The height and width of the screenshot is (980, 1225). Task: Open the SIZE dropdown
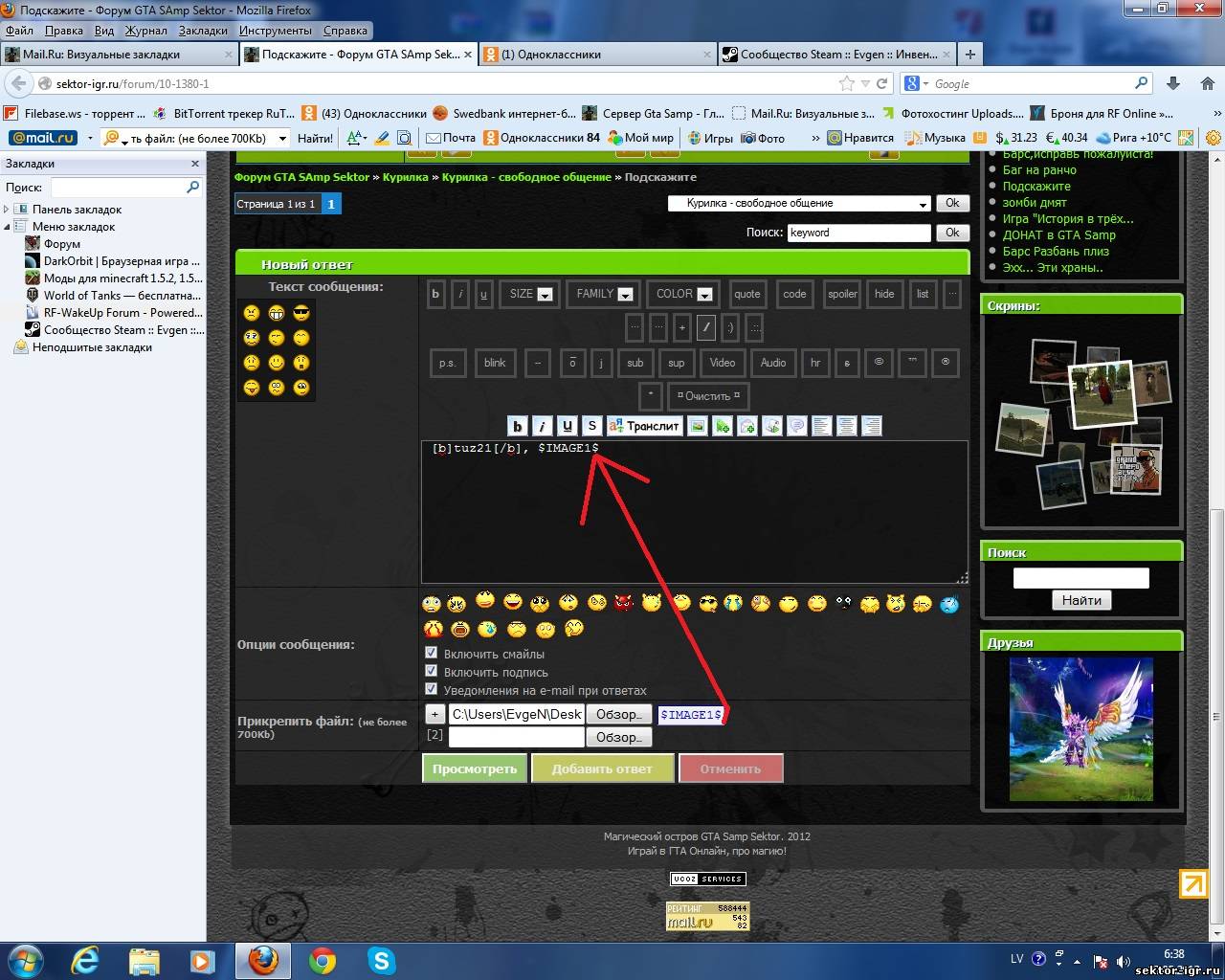click(531, 294)
